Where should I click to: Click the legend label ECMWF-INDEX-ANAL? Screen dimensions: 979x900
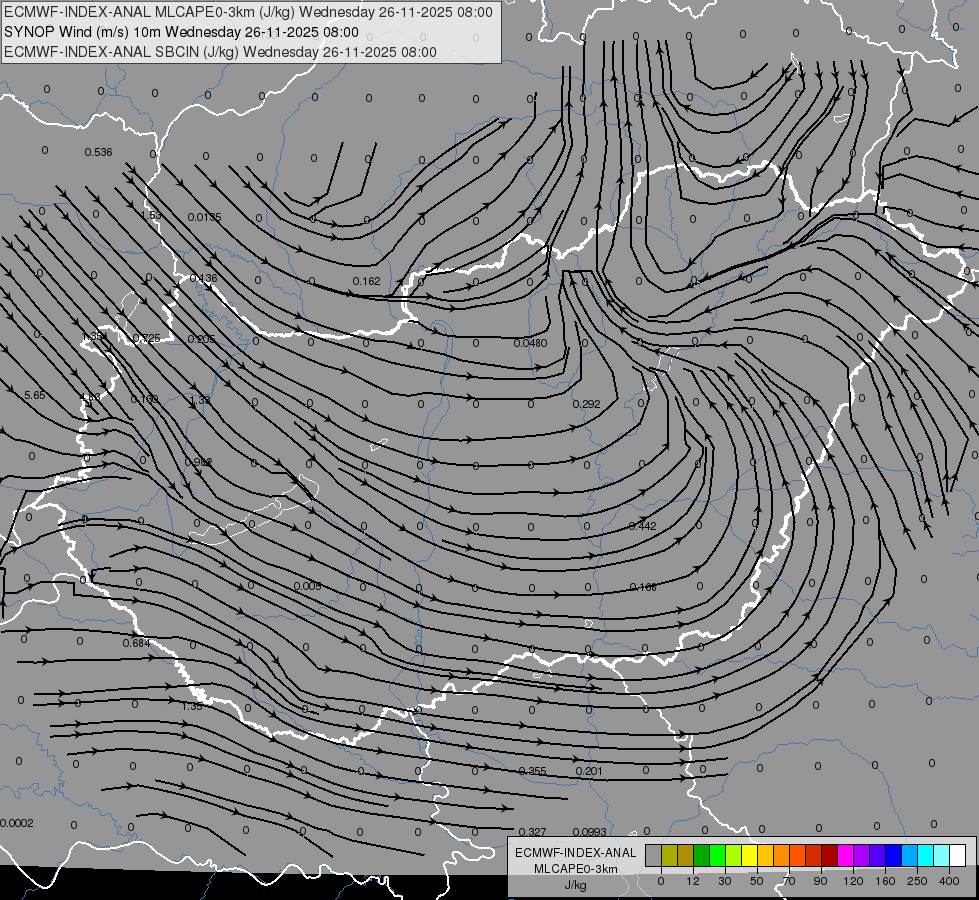click(575, 853)
